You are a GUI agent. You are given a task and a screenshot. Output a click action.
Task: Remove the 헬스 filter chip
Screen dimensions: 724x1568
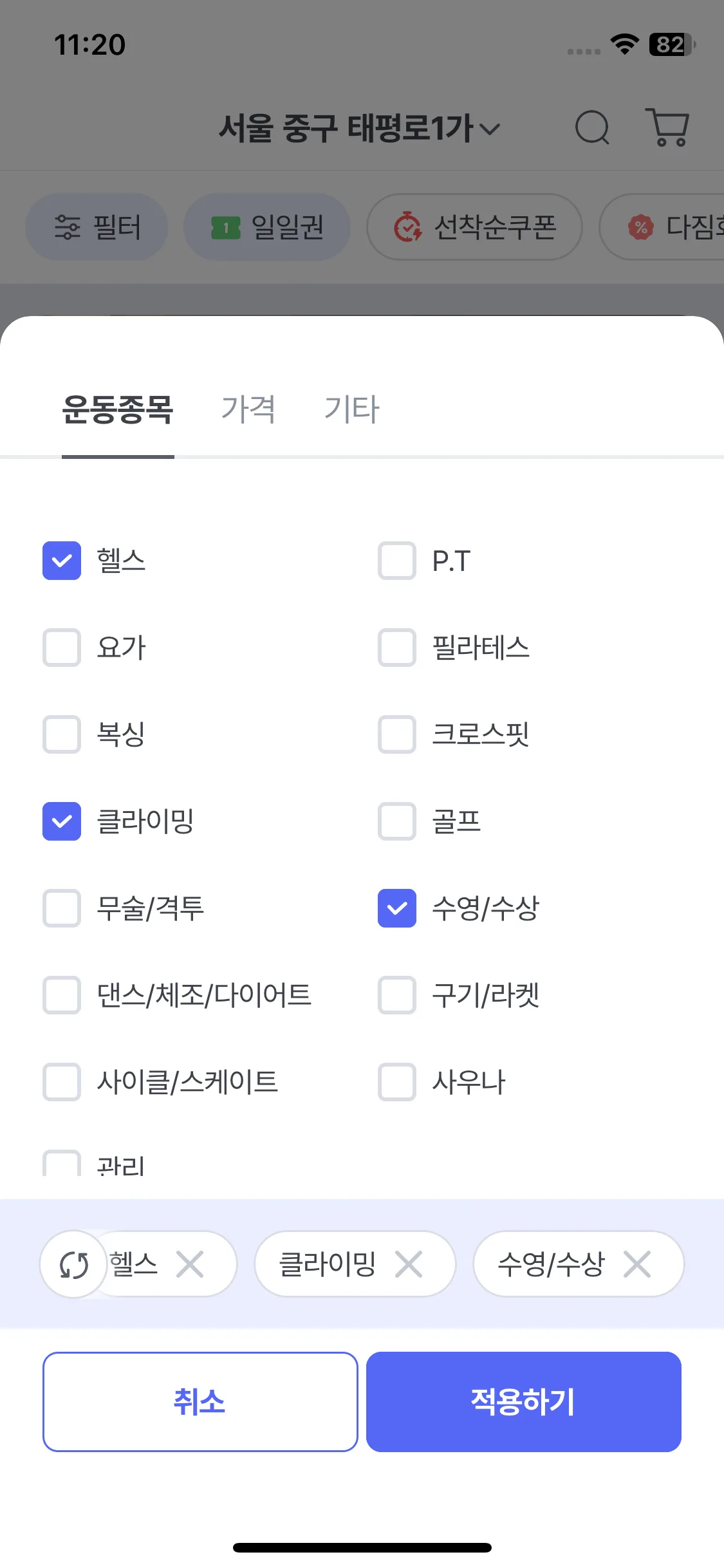pyautogui.click(x=190, y=1264)
